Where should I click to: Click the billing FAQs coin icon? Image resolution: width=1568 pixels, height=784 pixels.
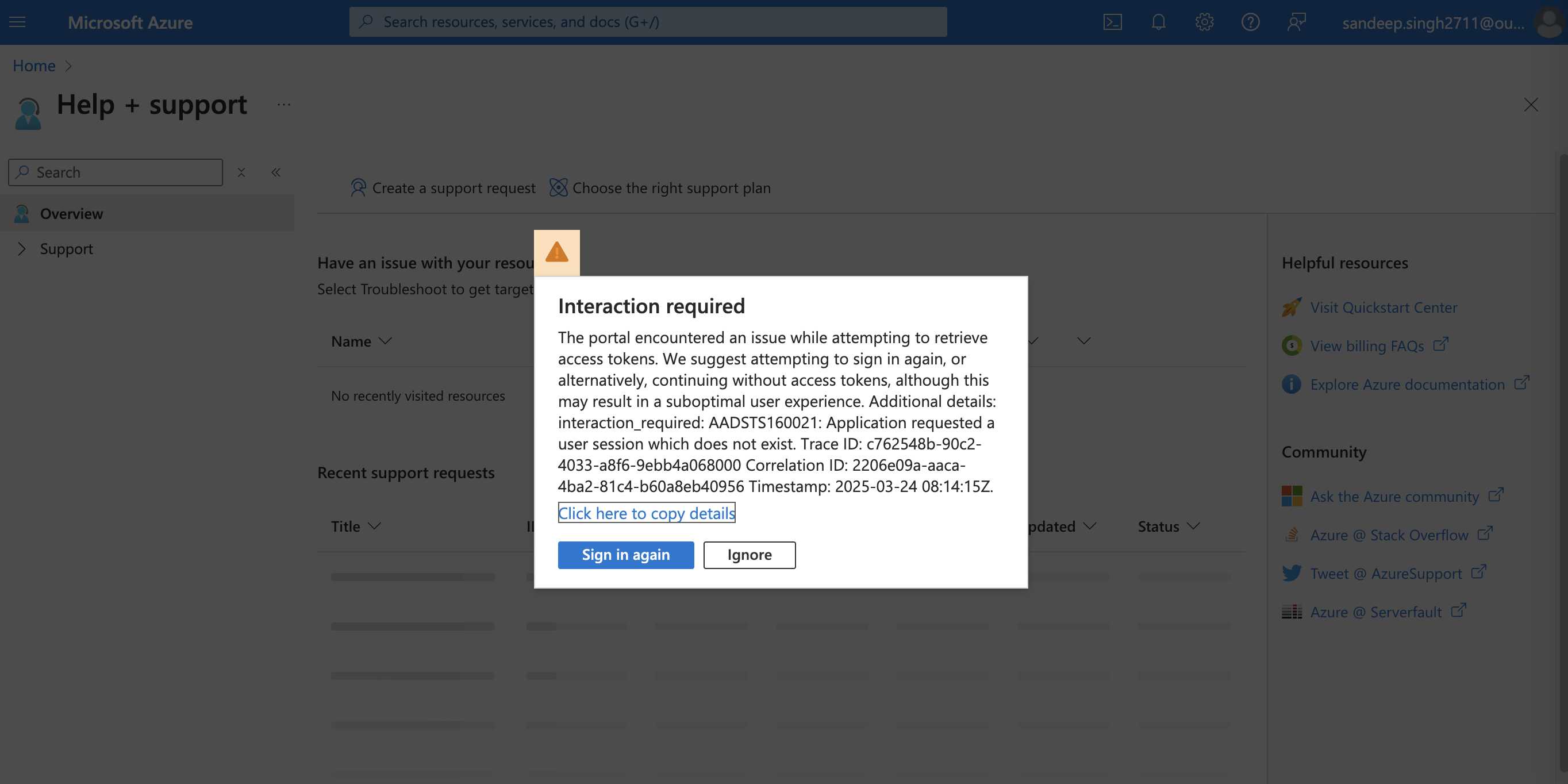(x=1292, y=345)
